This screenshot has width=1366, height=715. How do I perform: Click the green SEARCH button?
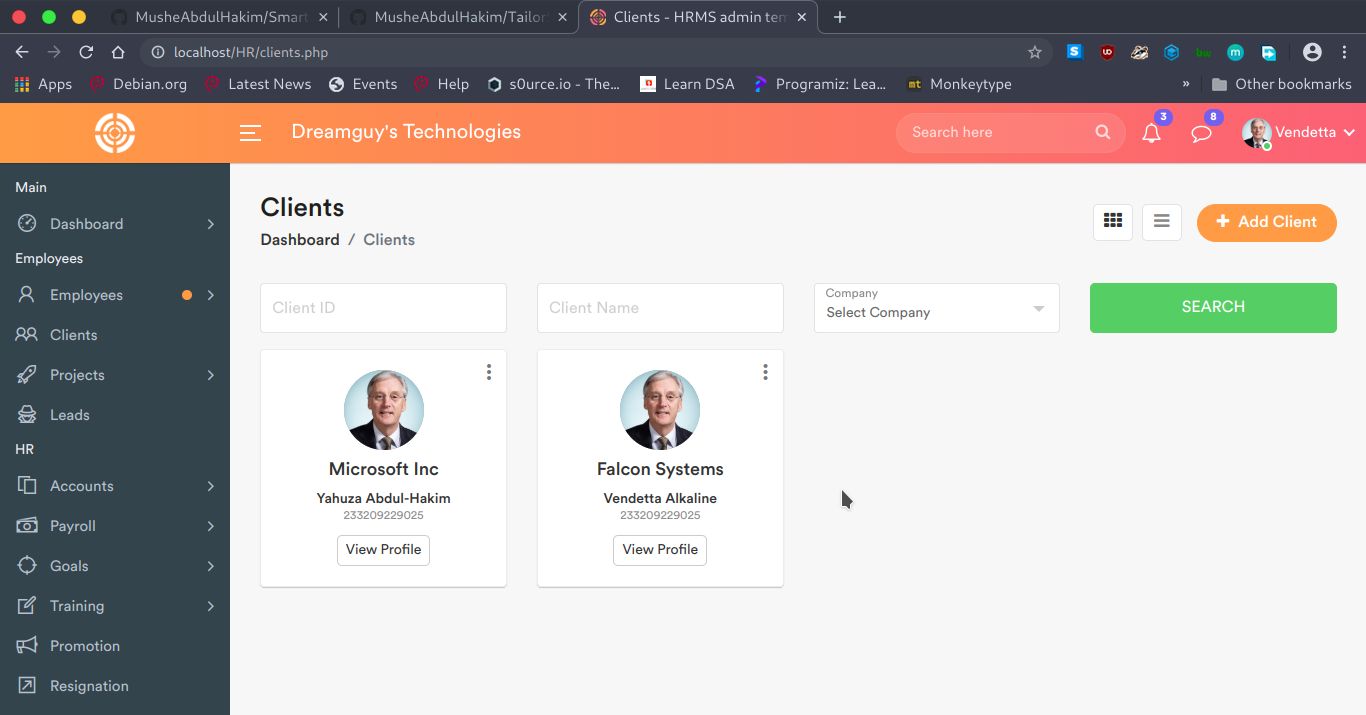coord(1213,307)
